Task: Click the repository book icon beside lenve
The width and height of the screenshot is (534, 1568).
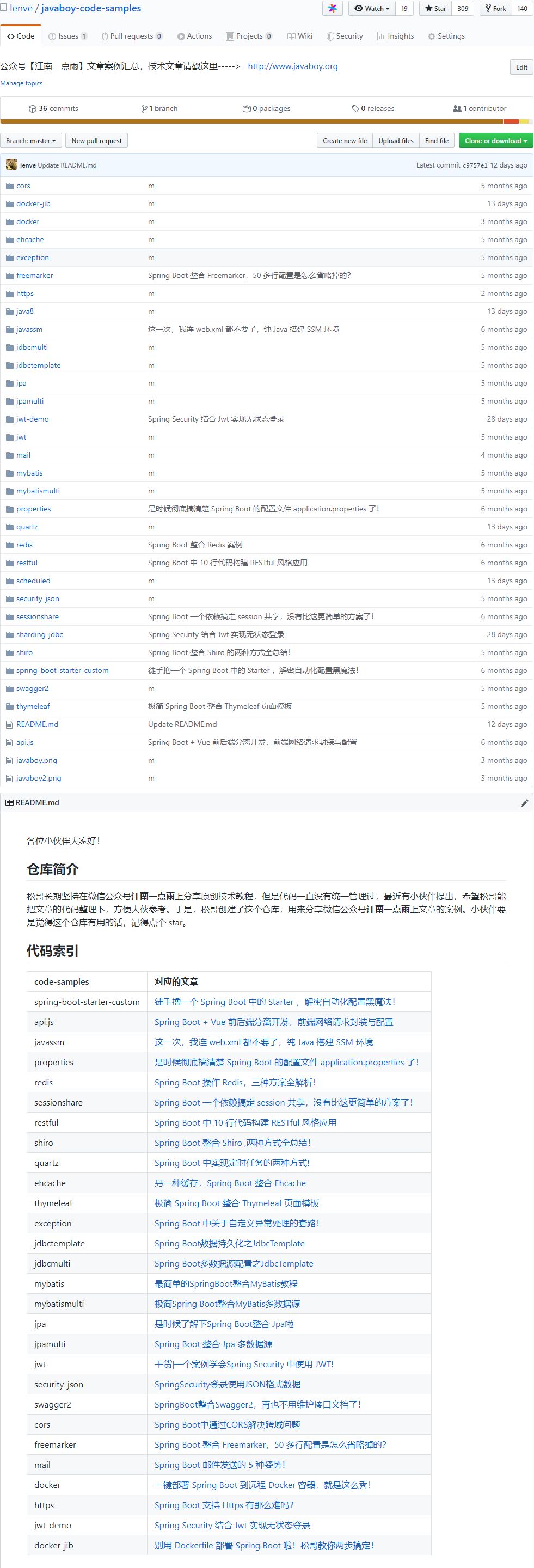Action: pos(3,9)
